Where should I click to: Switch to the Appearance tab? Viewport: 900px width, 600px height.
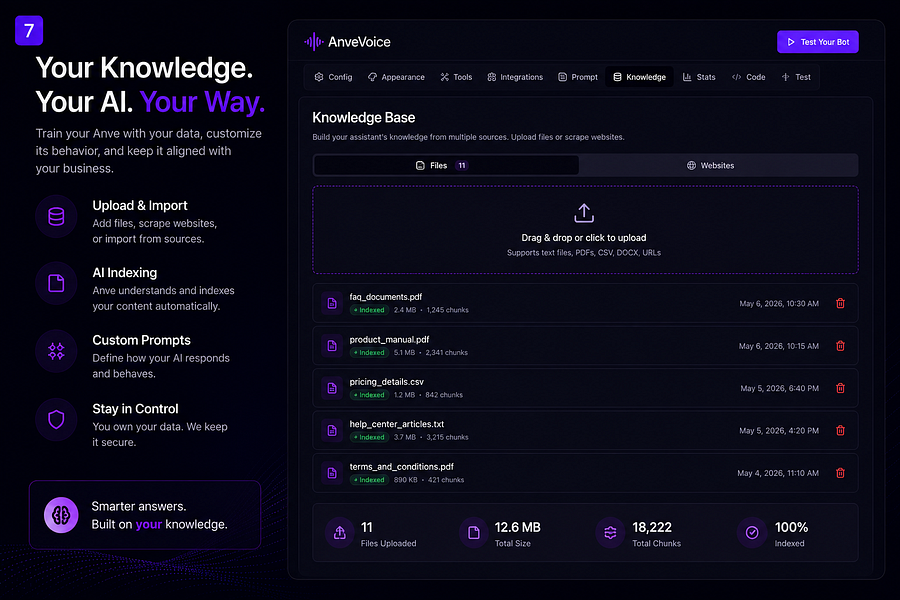click(x=396, y=77)
